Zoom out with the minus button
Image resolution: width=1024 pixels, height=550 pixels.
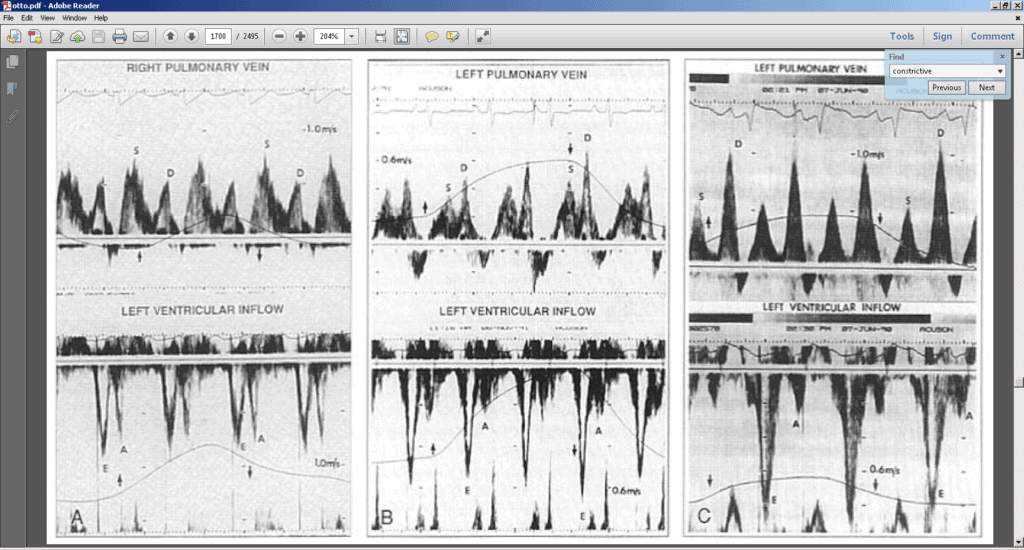click(x=279, y=37)
